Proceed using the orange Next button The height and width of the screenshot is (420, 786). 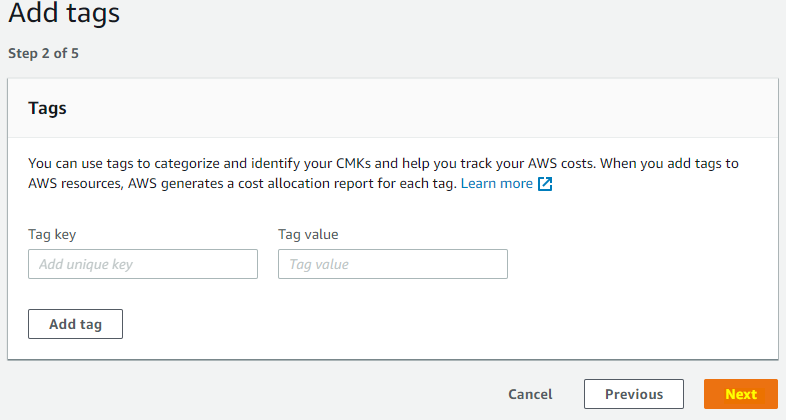tap(741, 394)
